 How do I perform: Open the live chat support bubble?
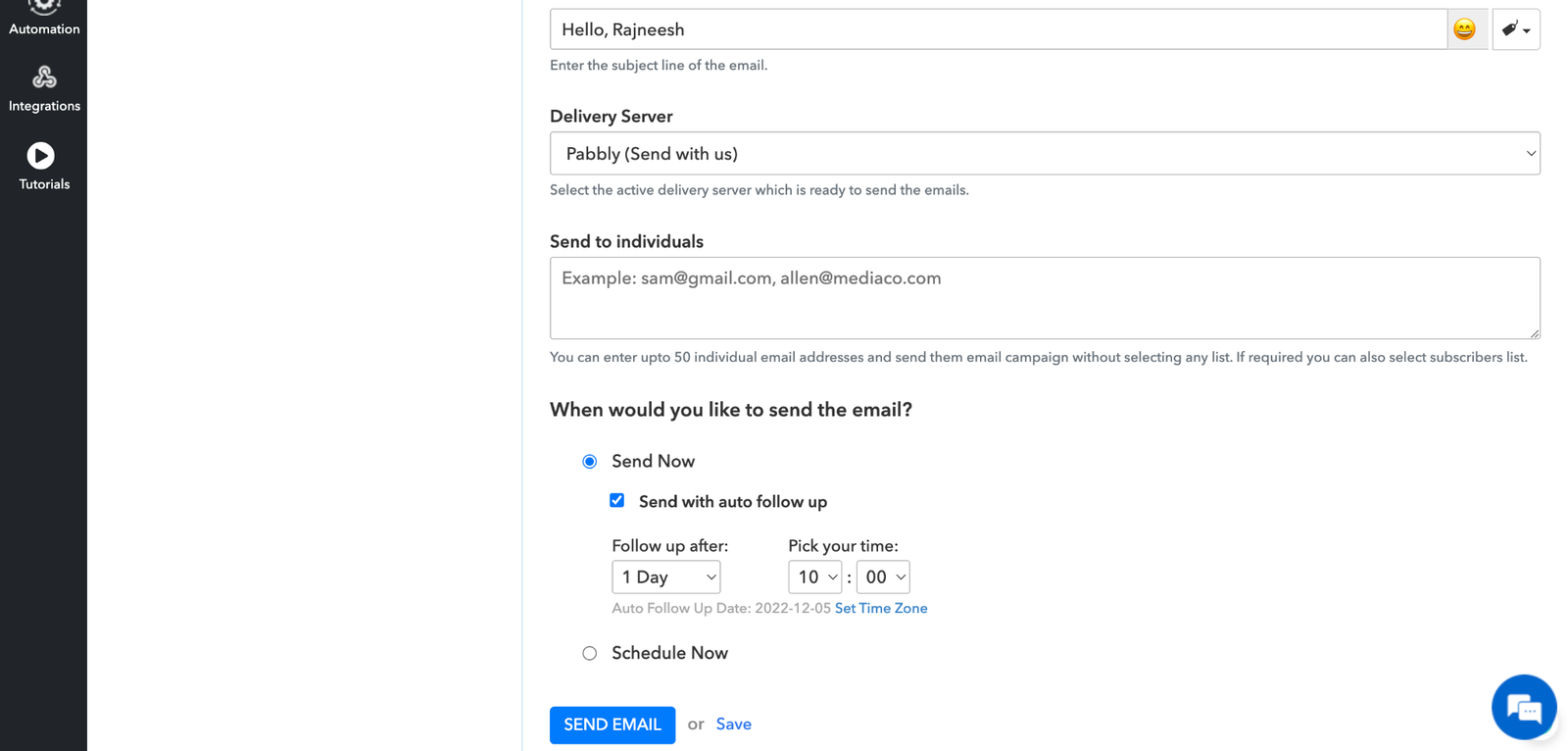pos(1524,707)
